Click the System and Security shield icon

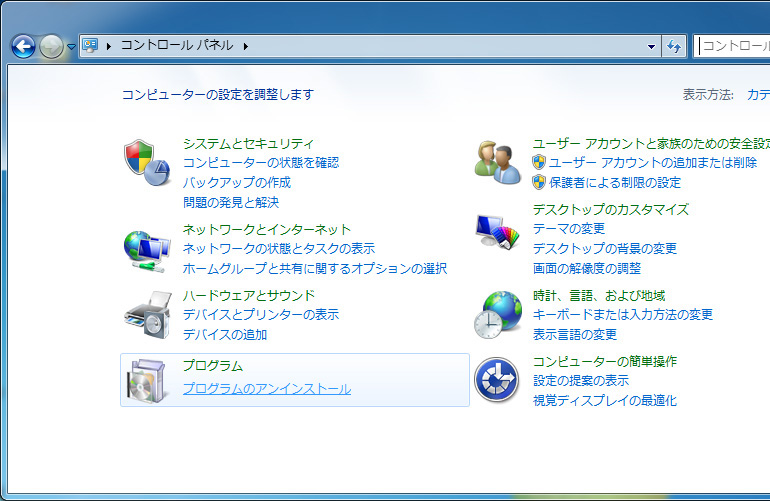pyautogui.click(x=147, y=163)
